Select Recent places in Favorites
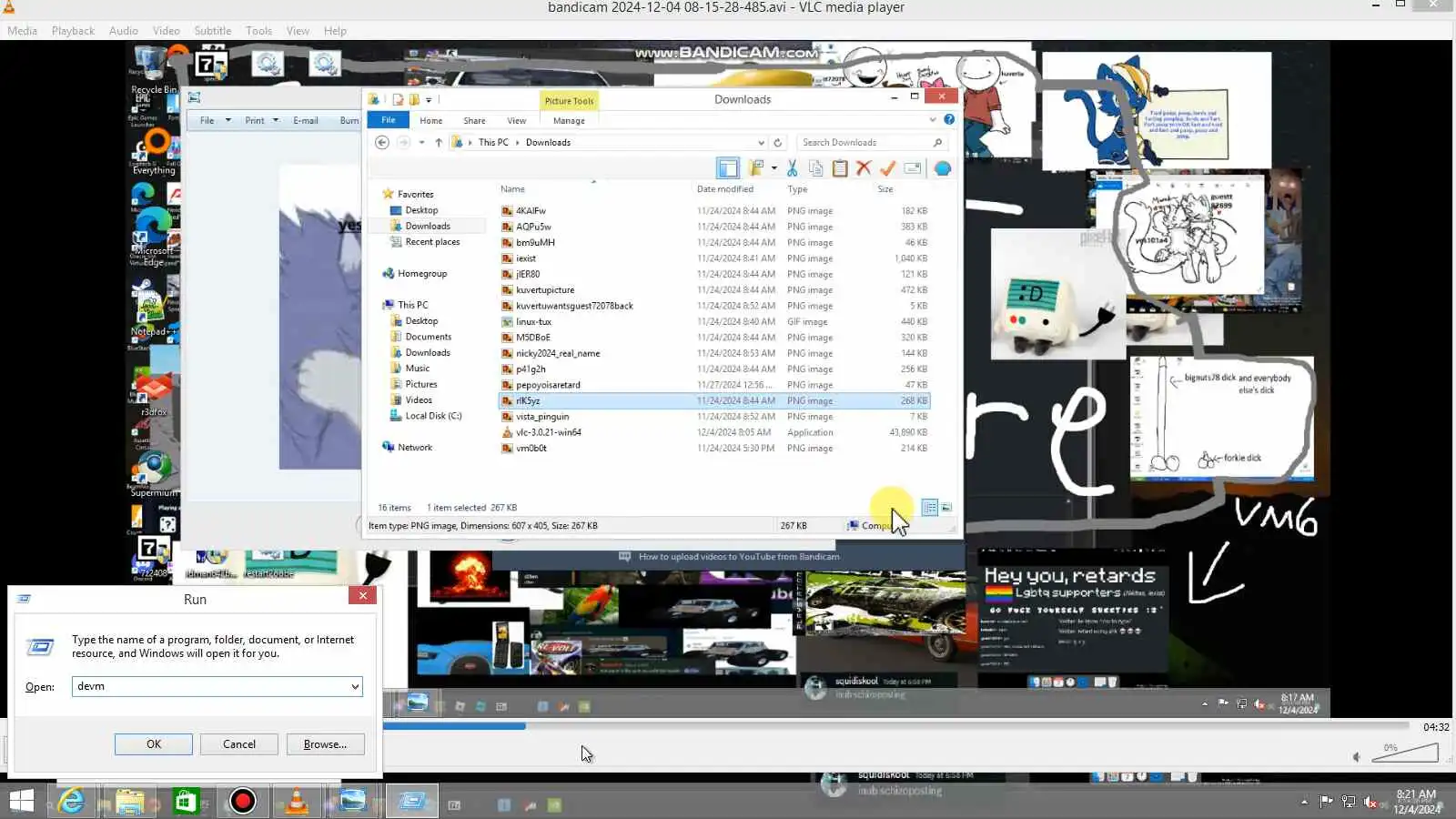Image resolution: width=1456 pixels, height=819 pixels. 432,242
